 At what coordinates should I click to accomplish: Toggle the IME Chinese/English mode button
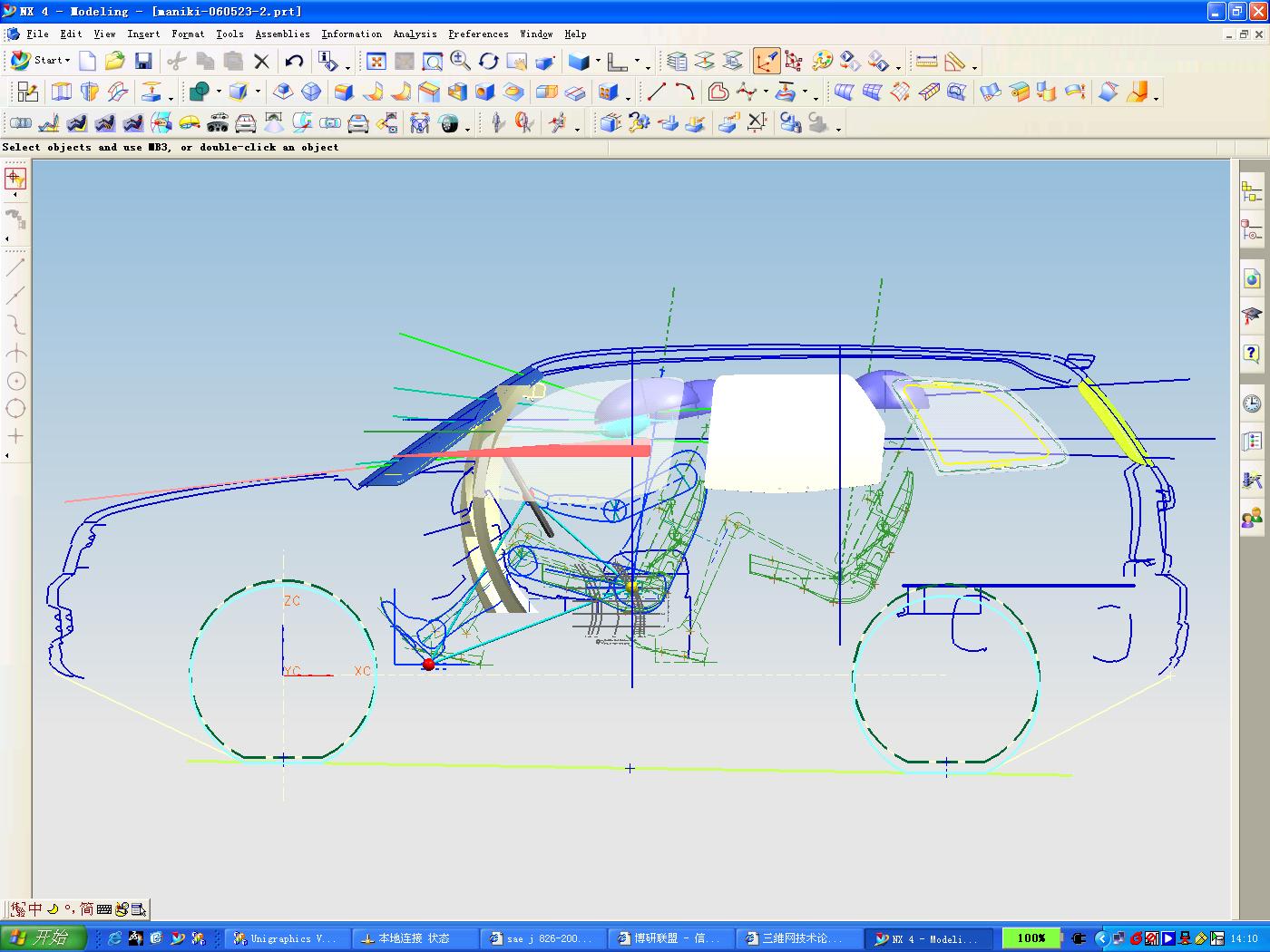point(35,908)
